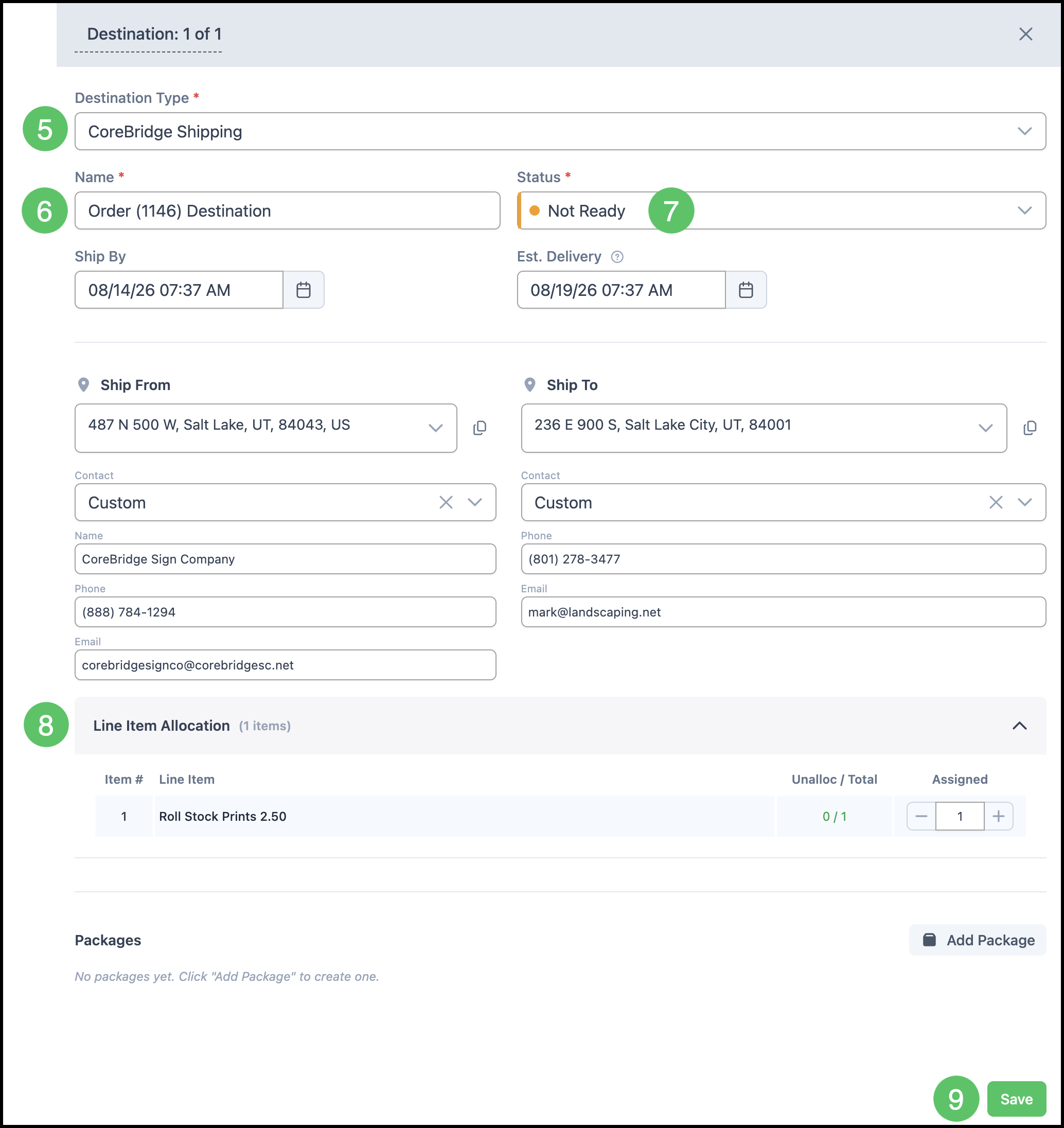Viewport: 1064px width, 1128px height.
Task: Click the Est. Delivery help icon
Action: (617, 257)
